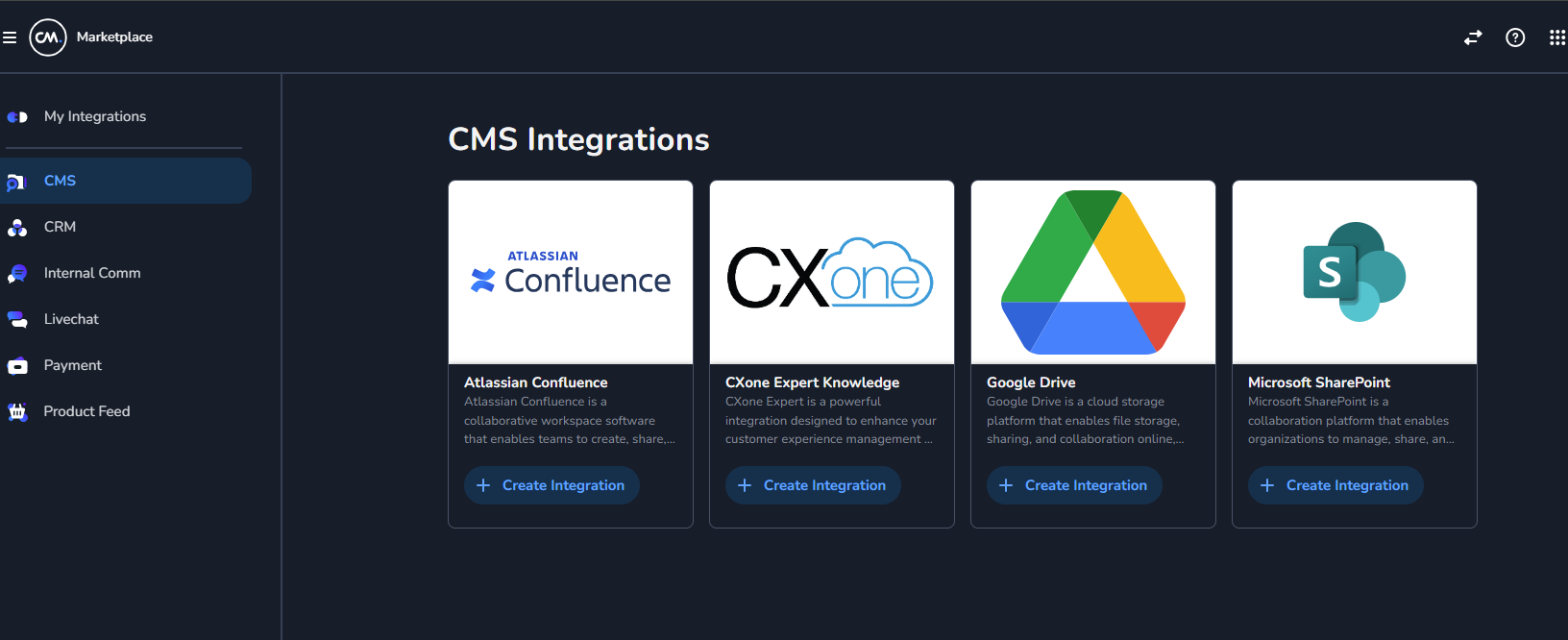Click the CM logo icon

48,37
